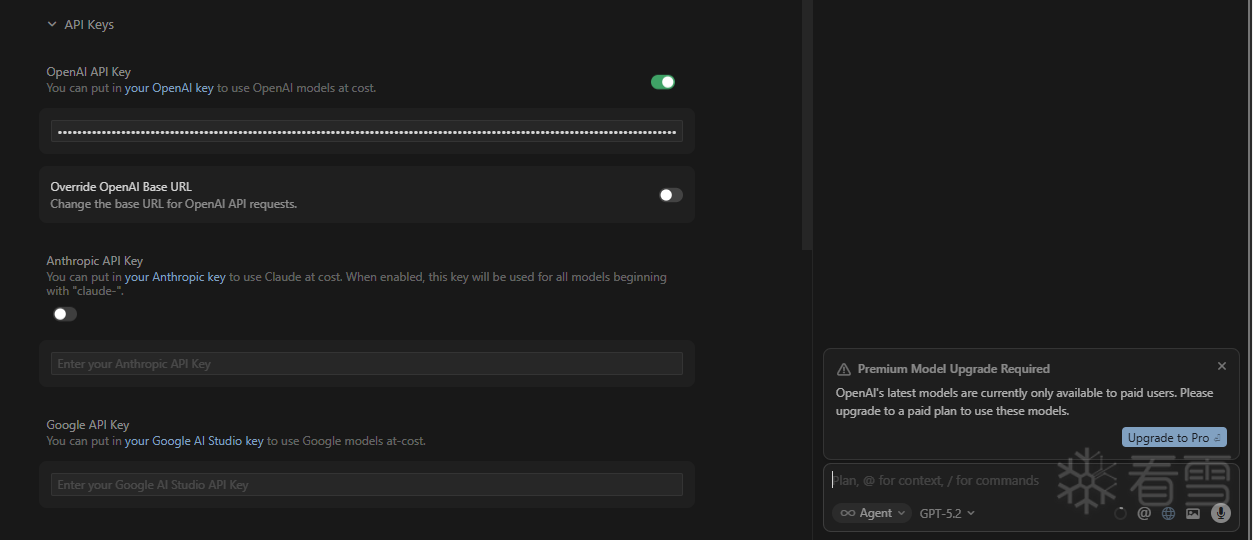Turn on the Anthropic API Key toggle
Image resolution: width=1254 pixels, height=540 pixels.
pos(65,314)
